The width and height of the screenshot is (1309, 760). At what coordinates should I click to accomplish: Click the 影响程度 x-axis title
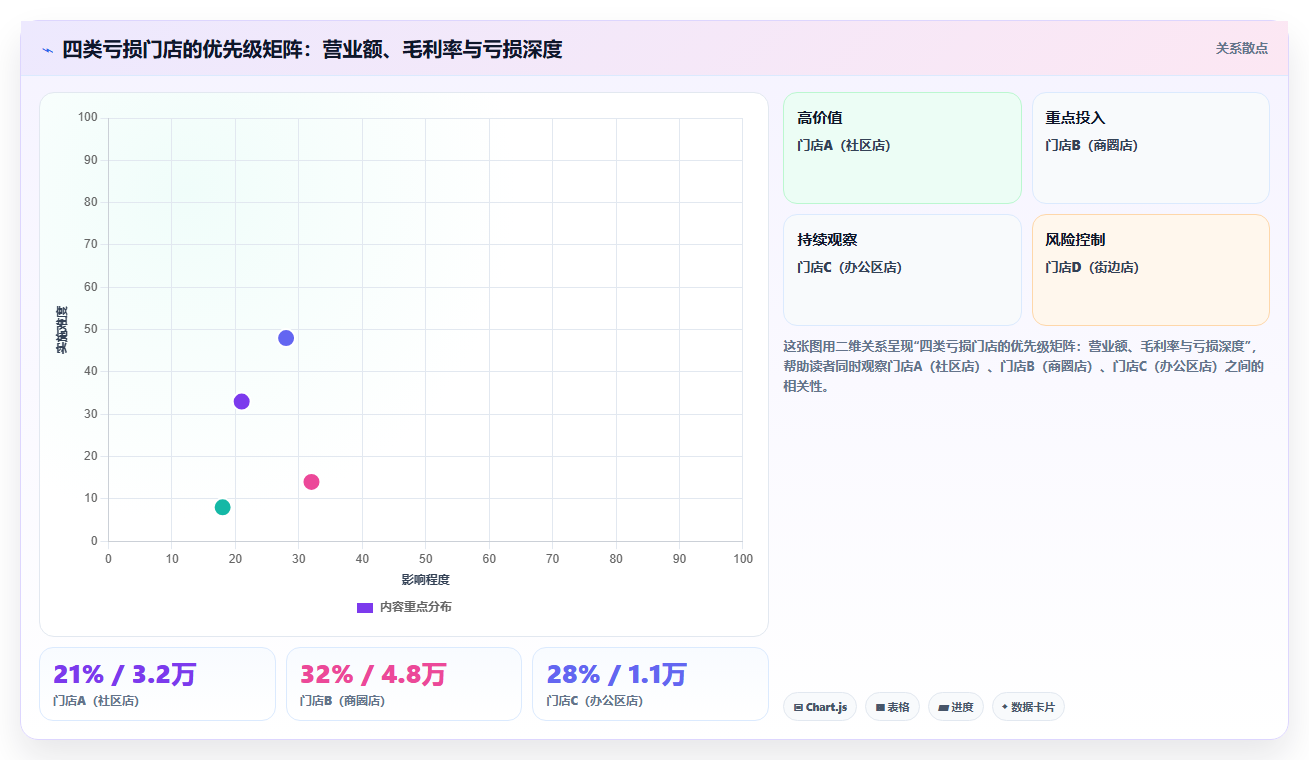(x=425, y=580)
